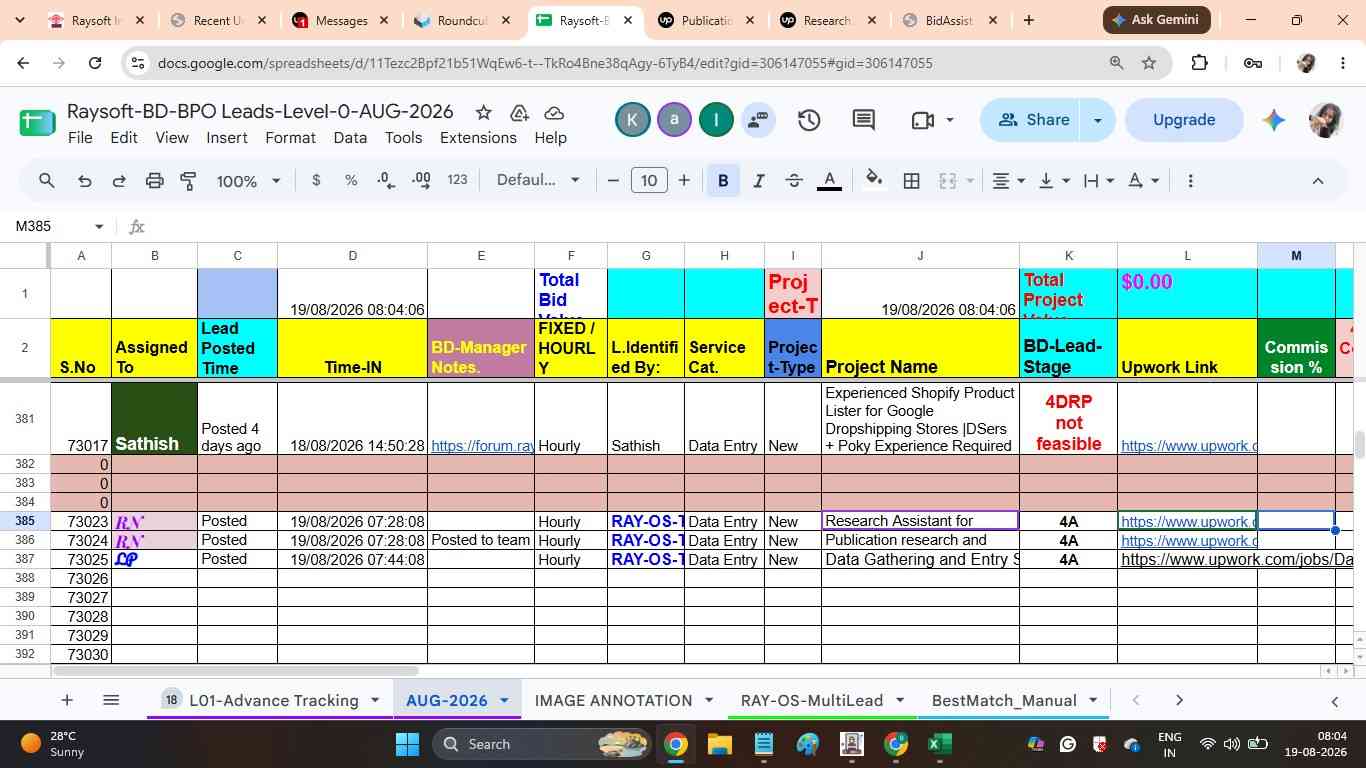Toggle italic formatting

pyautogui.click(x=758, y=181)
